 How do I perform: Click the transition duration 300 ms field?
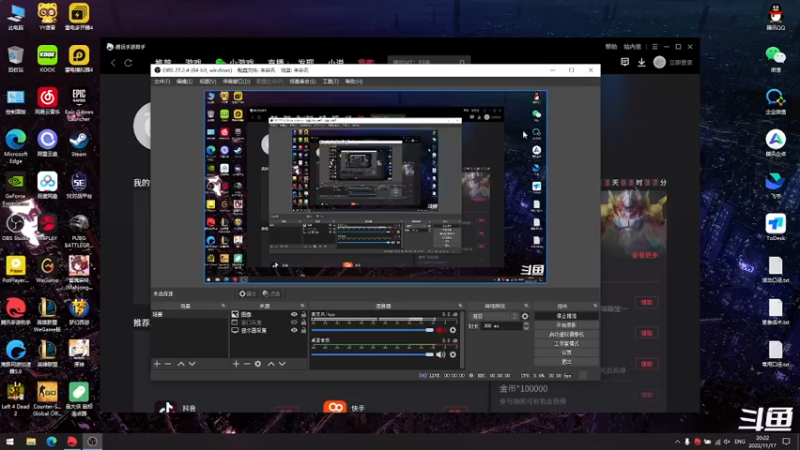click(501, 326)
